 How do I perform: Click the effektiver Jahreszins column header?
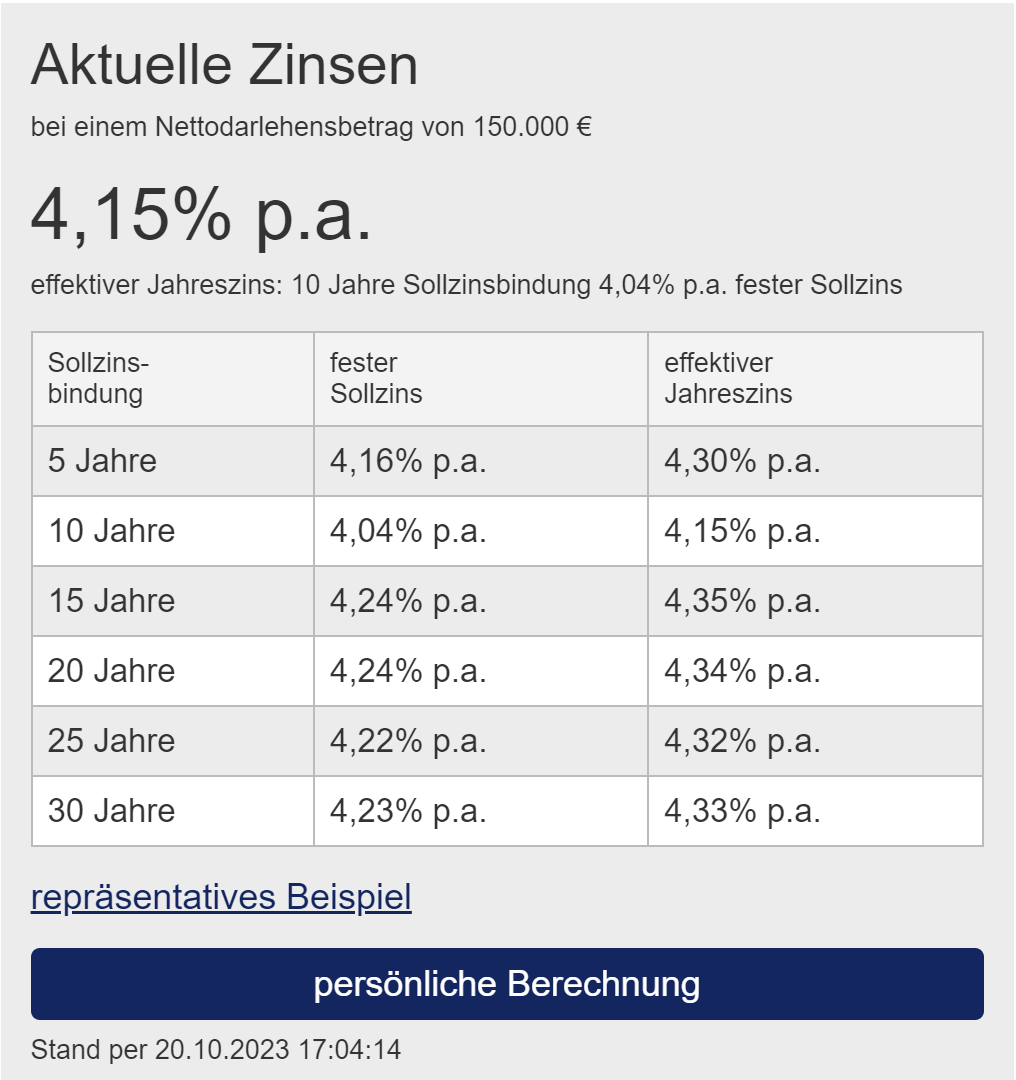pyautogui.click(x=728, y=378)
